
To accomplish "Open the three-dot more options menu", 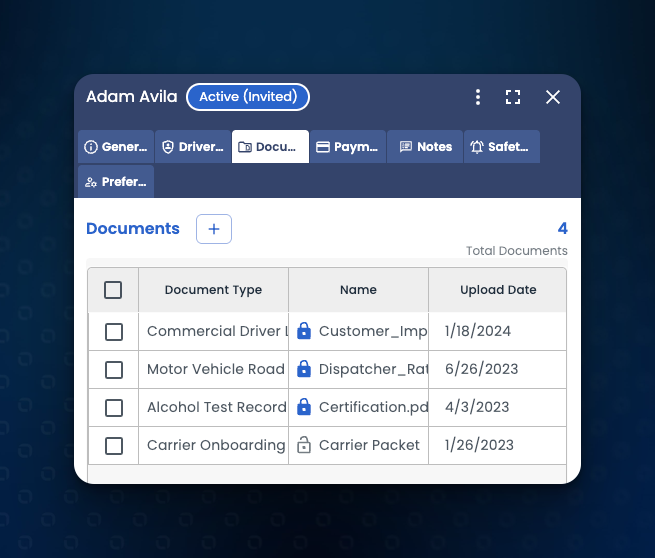I will click(x=478, y=97).
